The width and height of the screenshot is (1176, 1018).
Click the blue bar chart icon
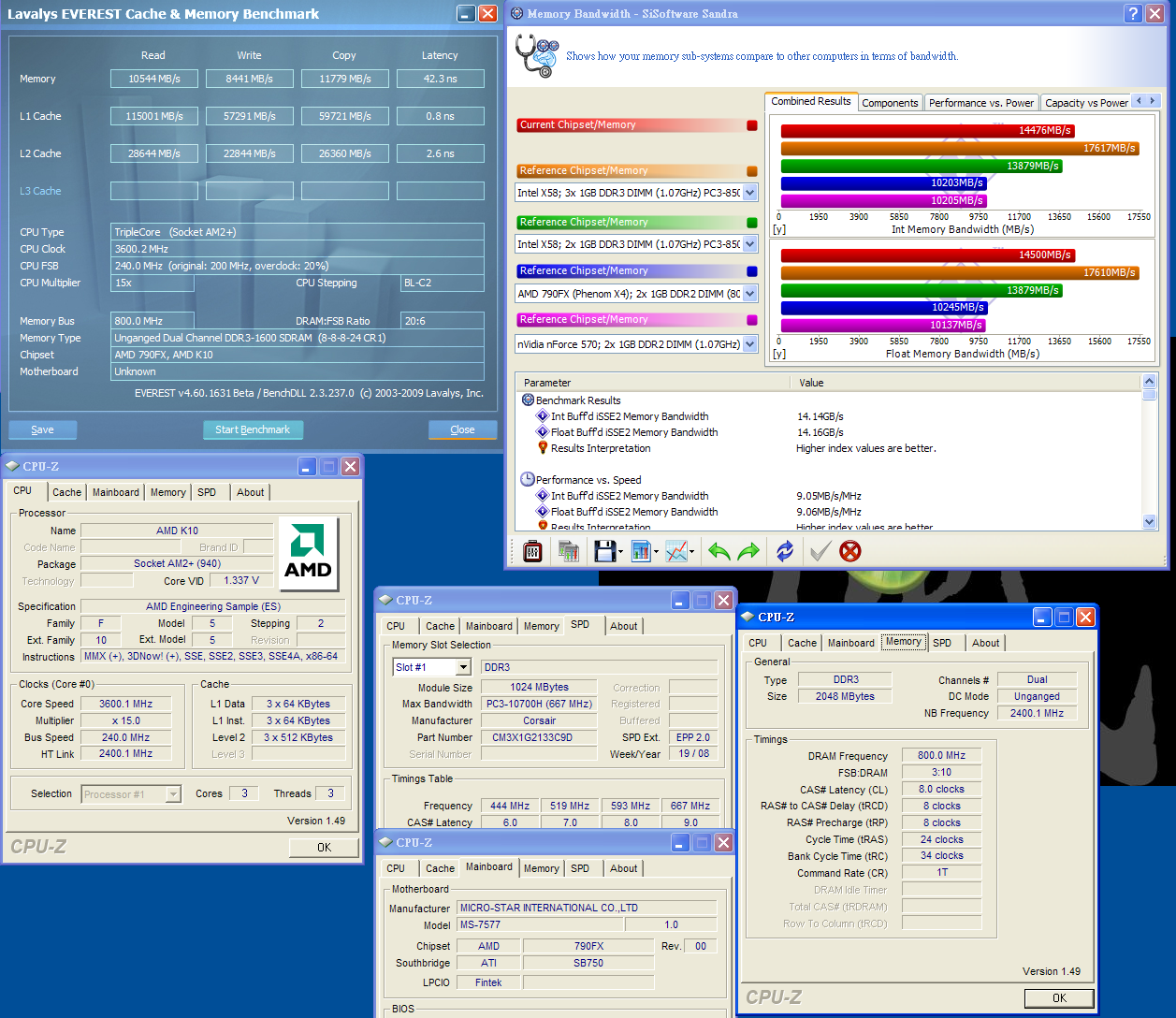[x=641, y=551]
